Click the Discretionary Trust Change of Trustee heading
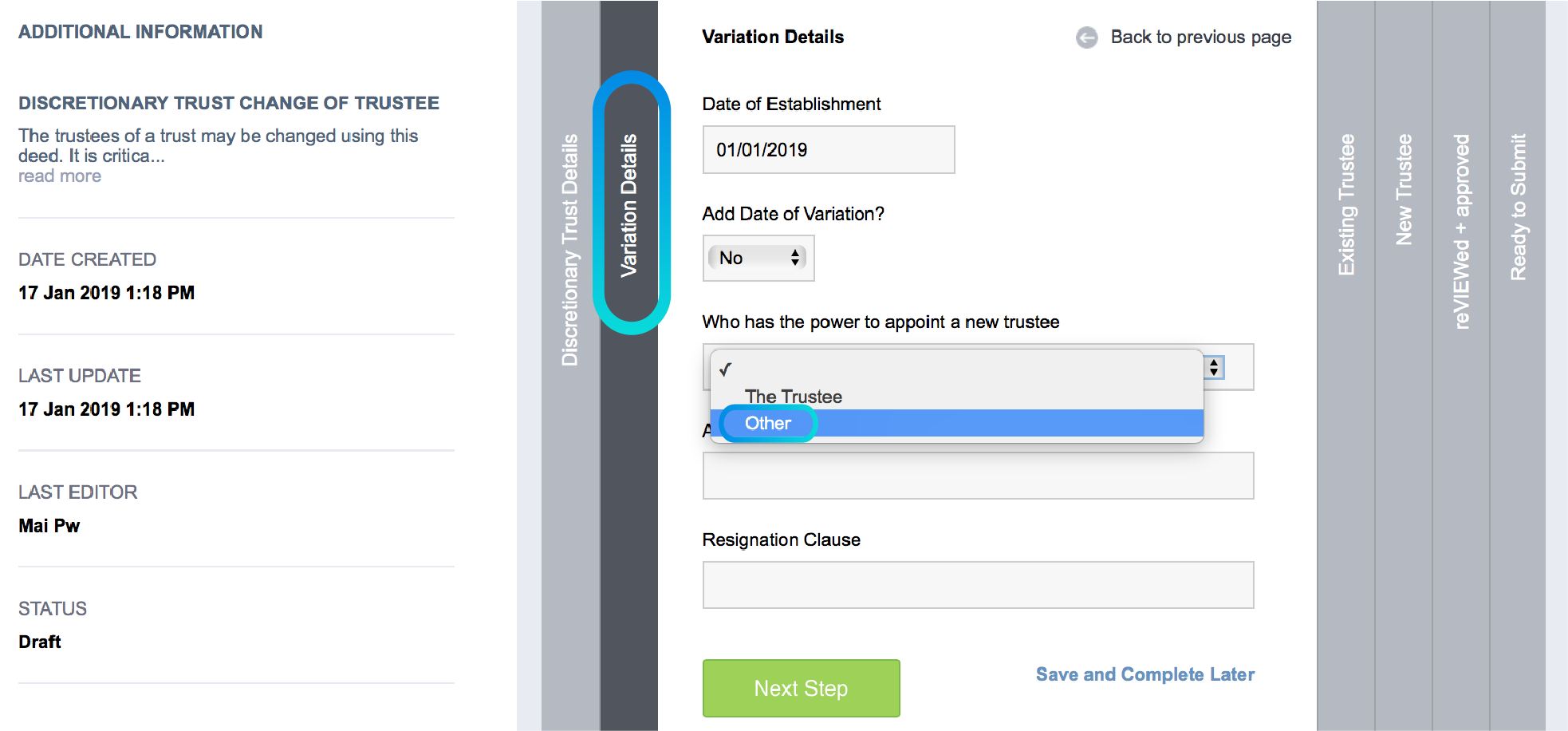The width and height of the screenshot is (1568, 731). [229, 103]
